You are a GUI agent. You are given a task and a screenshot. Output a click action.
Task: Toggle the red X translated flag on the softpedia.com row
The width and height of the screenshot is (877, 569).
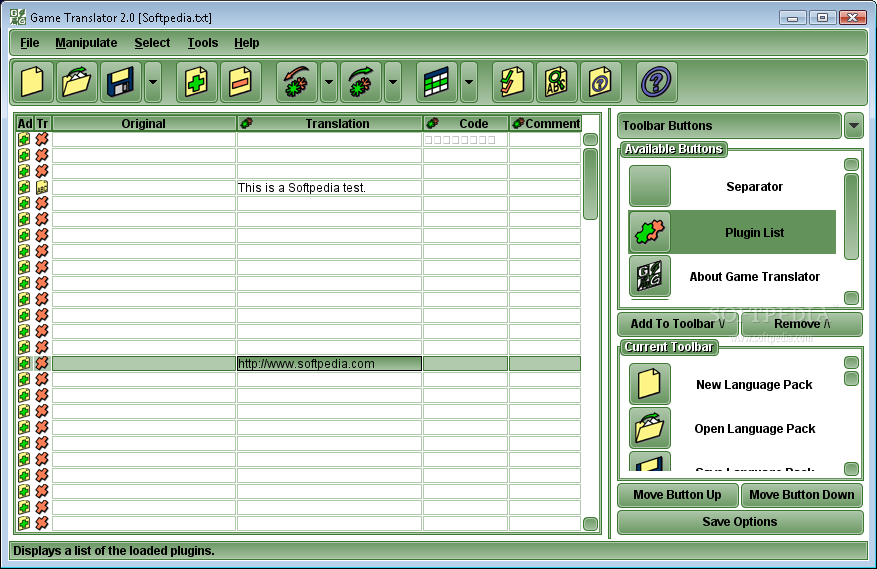(x=42, y=363)
